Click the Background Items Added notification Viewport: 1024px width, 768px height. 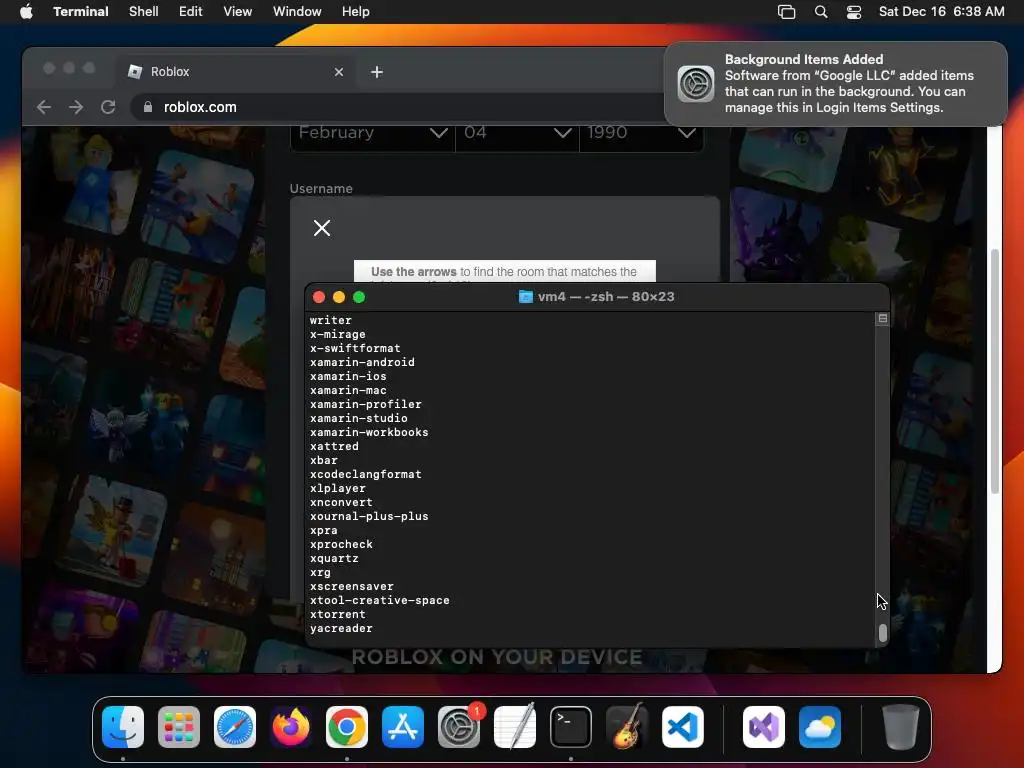click(836, 84)
